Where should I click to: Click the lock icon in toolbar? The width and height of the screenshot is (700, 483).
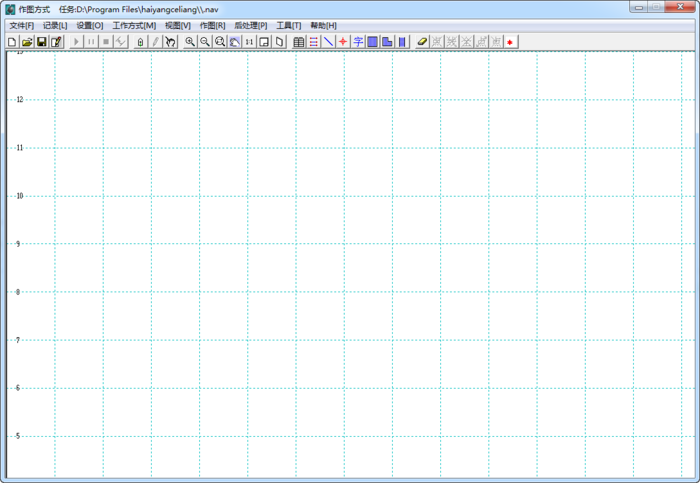click(140, 42)
